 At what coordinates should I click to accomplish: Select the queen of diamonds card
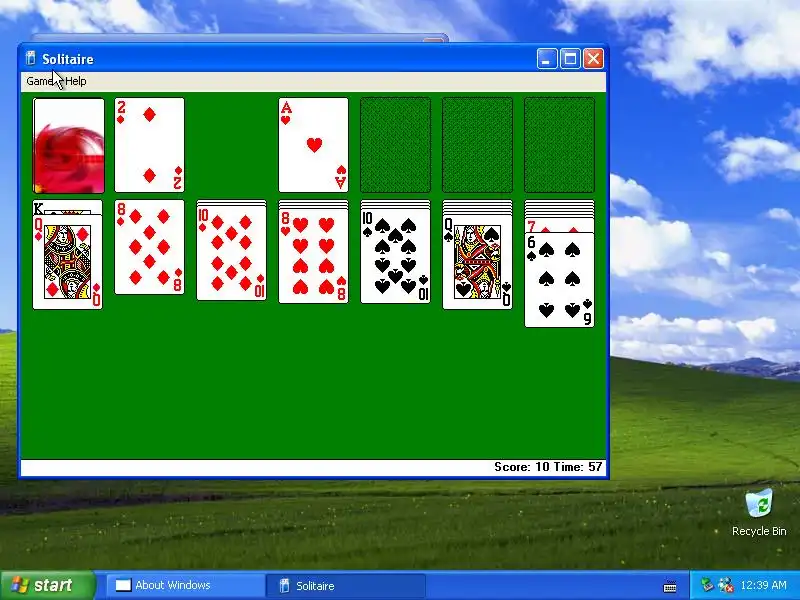click(x=67, y=262)
